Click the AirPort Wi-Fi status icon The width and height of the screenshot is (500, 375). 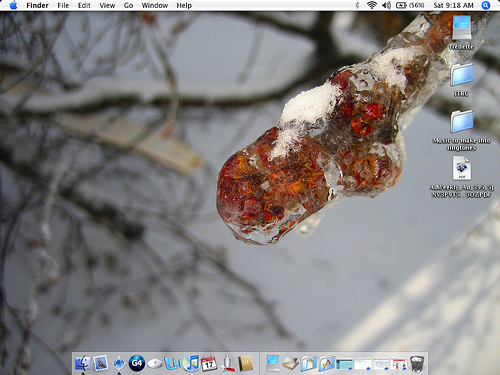point(372,5)
